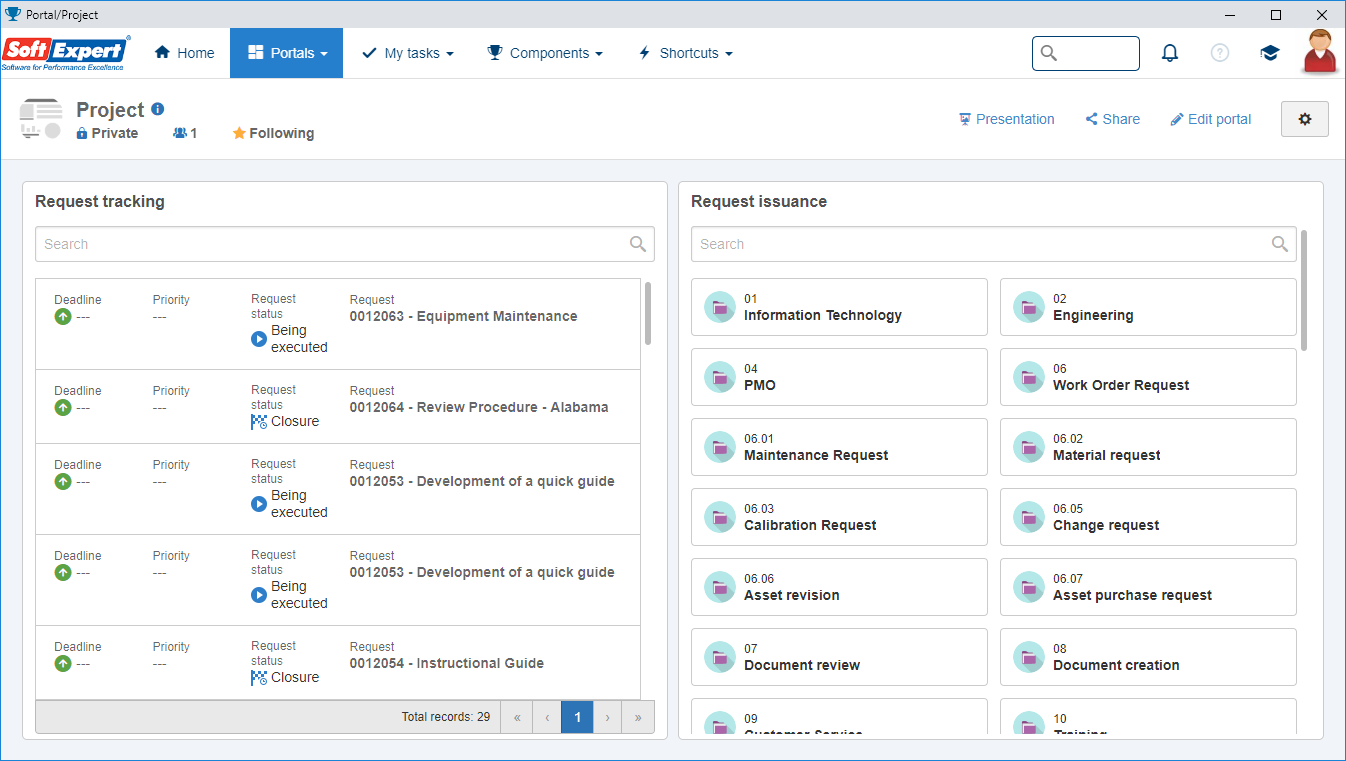
Task: Open the portal settings gear
Action: point(1305,119)
